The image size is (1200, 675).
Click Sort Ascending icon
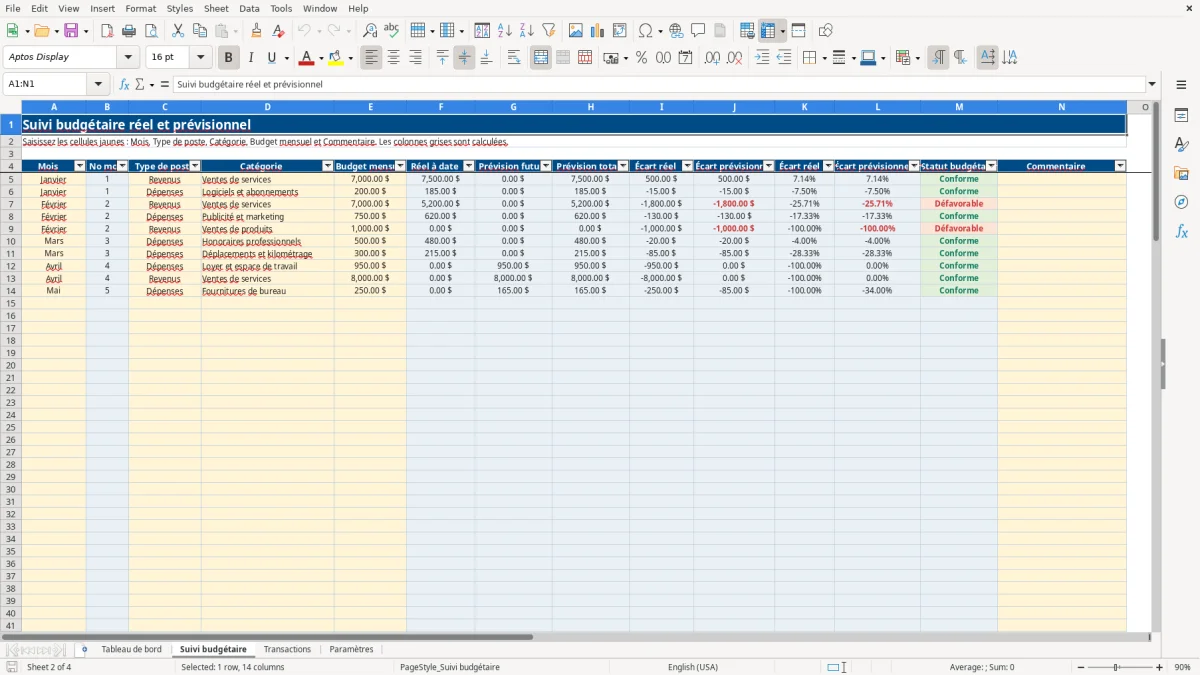click(504, 31)
